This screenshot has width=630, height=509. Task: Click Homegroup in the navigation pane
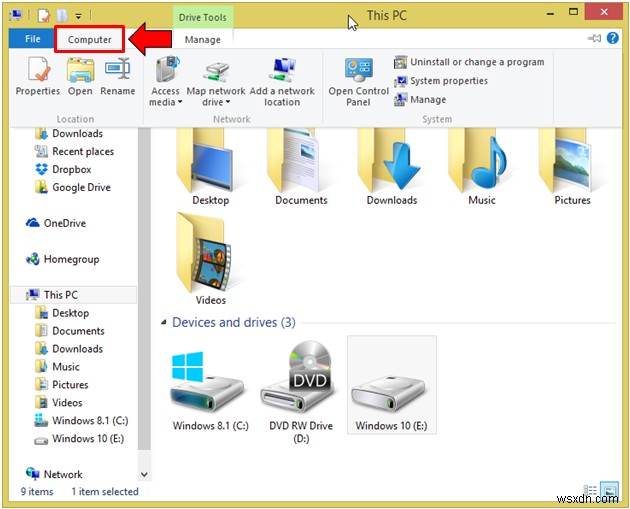coord(62,260)
